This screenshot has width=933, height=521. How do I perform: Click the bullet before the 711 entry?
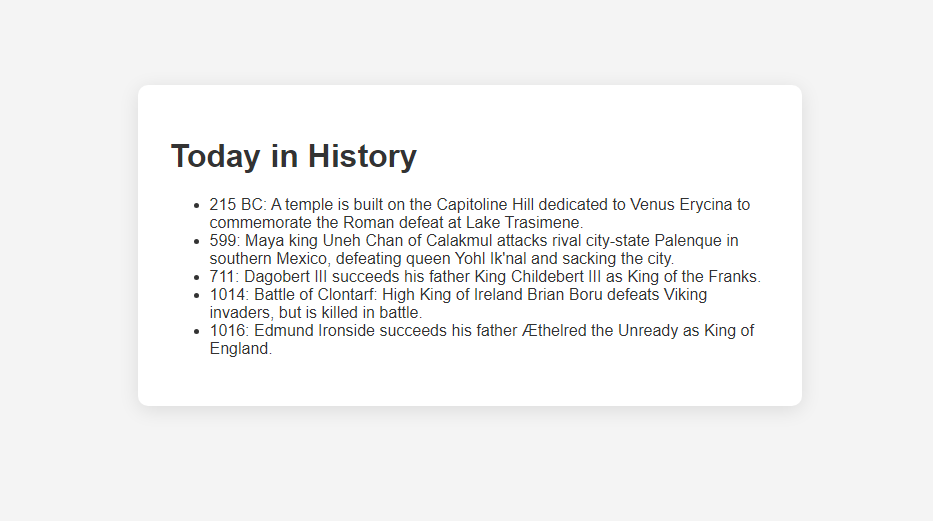point(196,278)
